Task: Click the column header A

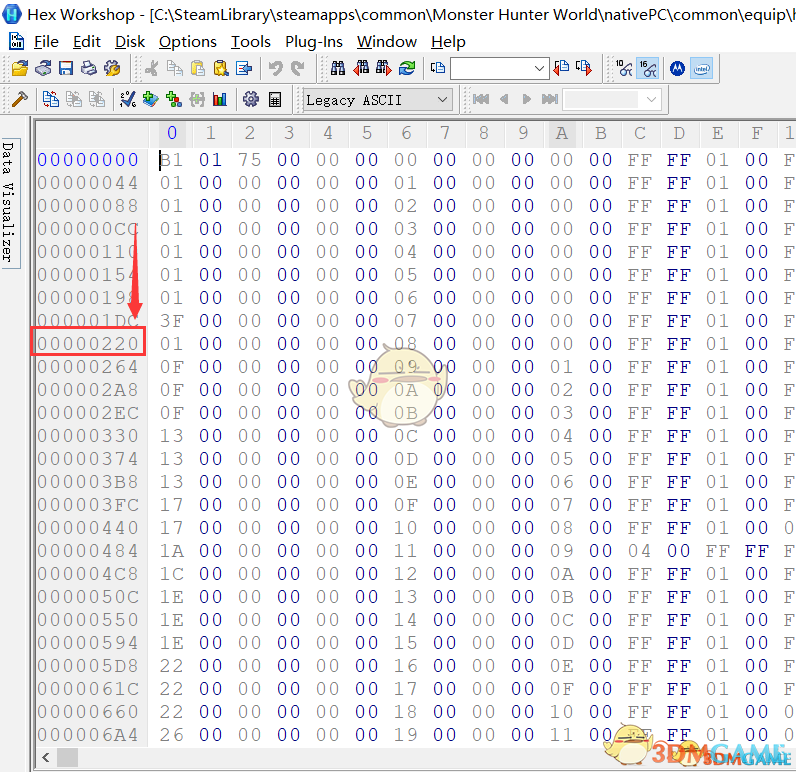Action: click(x=561, y=133)
